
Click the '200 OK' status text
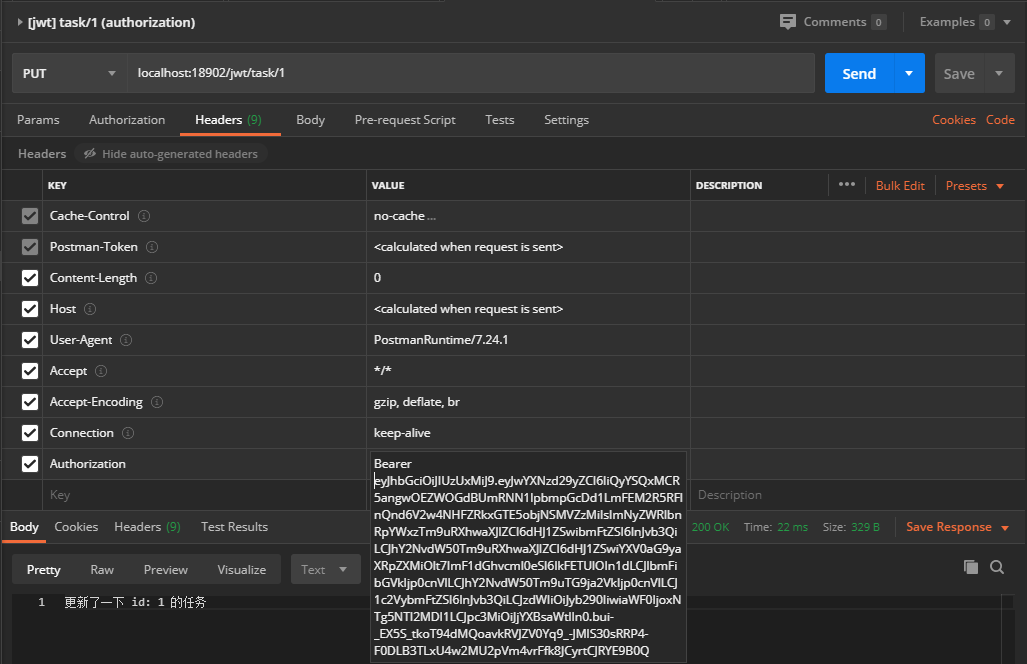(710, 527)
